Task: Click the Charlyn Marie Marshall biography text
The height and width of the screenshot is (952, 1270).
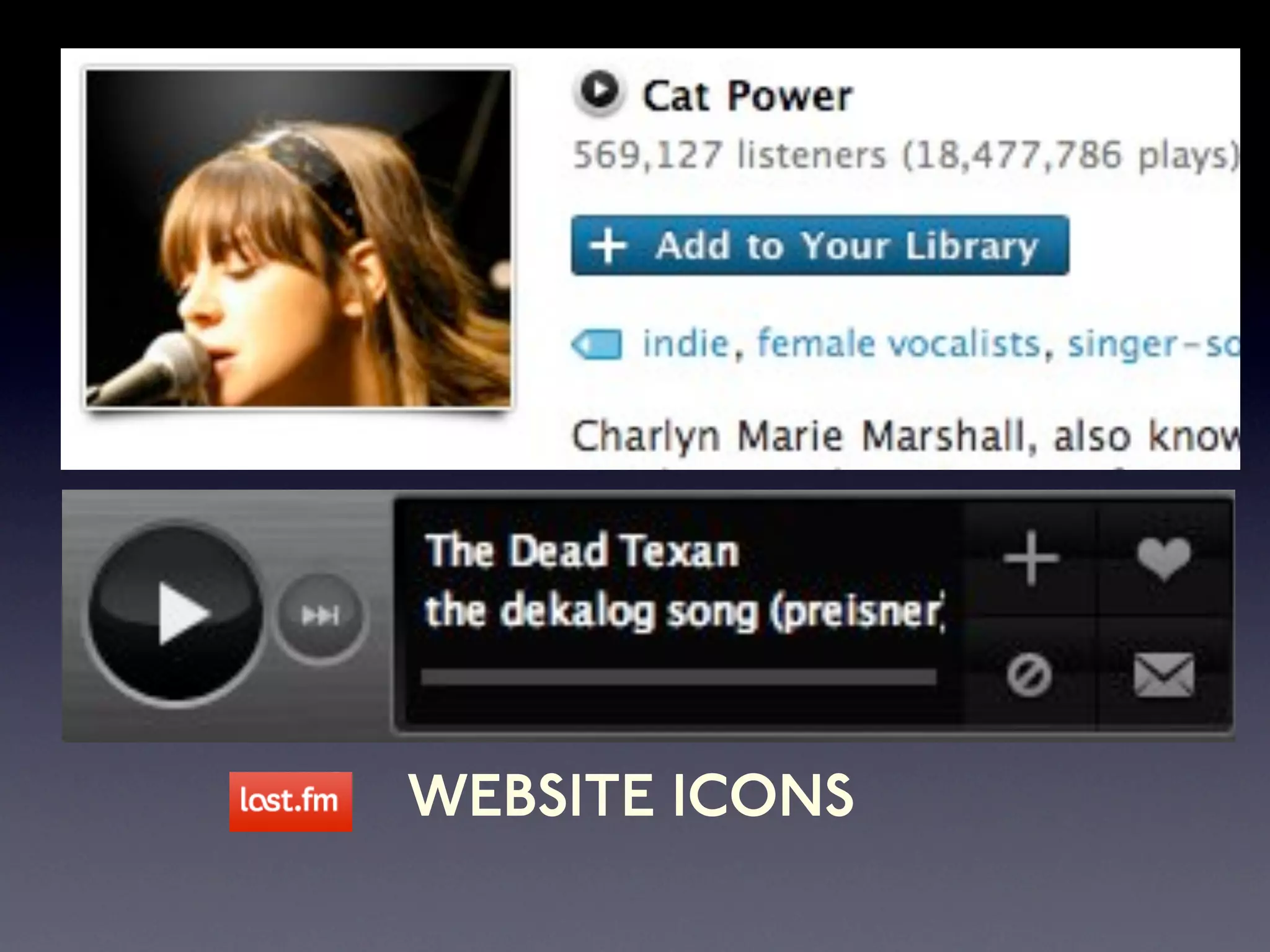Action: [x=904, y=436]
